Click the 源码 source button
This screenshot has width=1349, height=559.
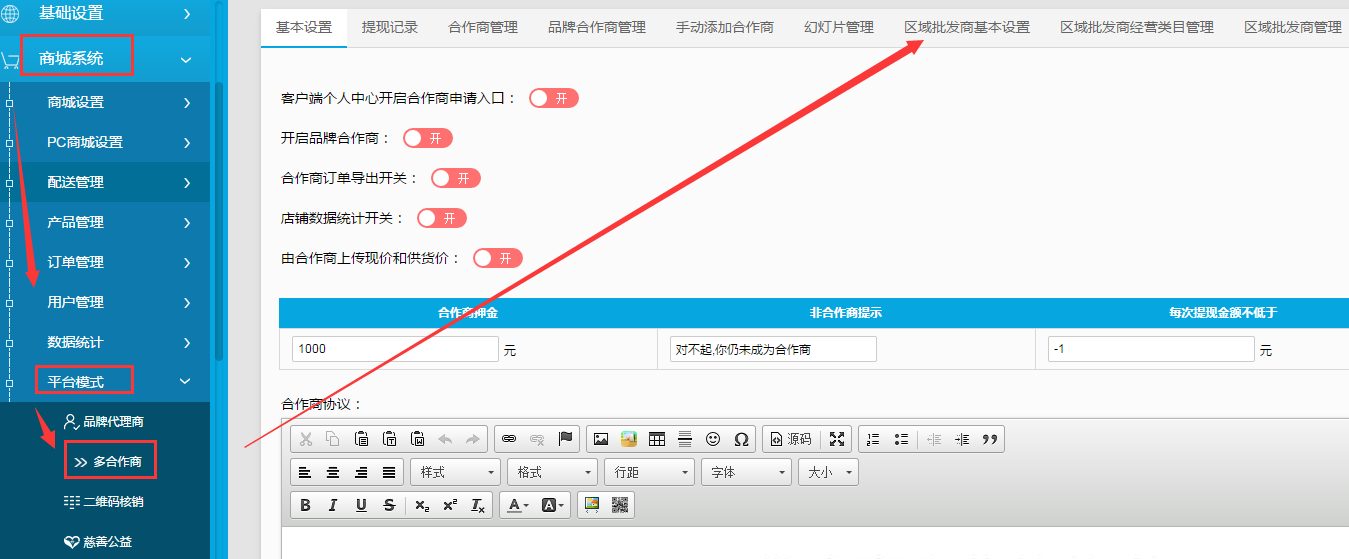tap(790, 439)
